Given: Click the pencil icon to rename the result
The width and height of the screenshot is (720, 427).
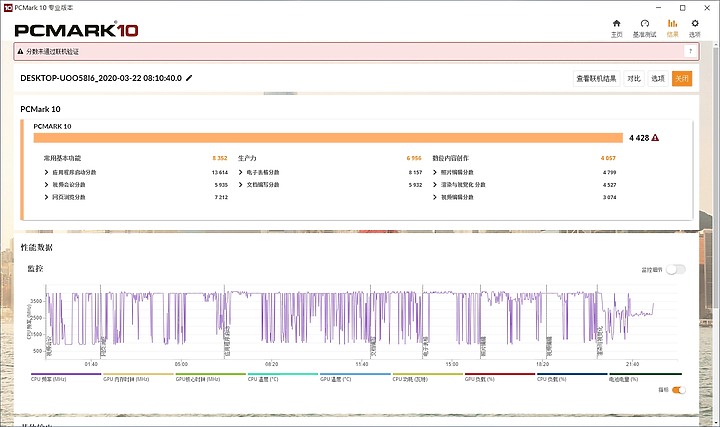Looking at the screenshot, I should click(x=189, y=78).
